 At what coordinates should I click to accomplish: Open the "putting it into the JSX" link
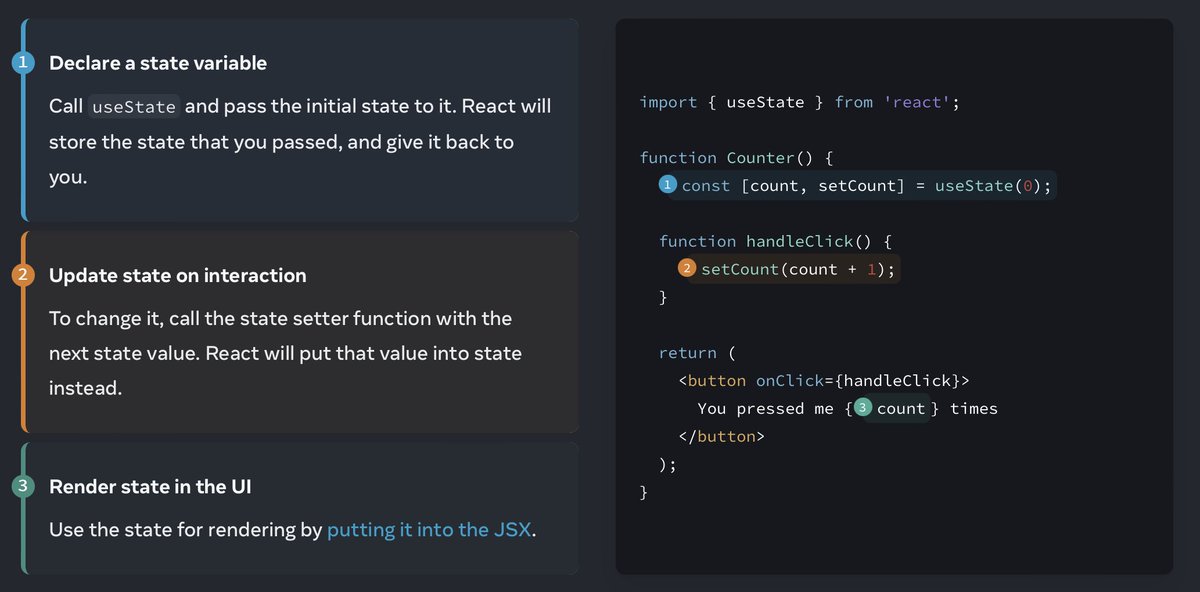click(x=430, y=530)
